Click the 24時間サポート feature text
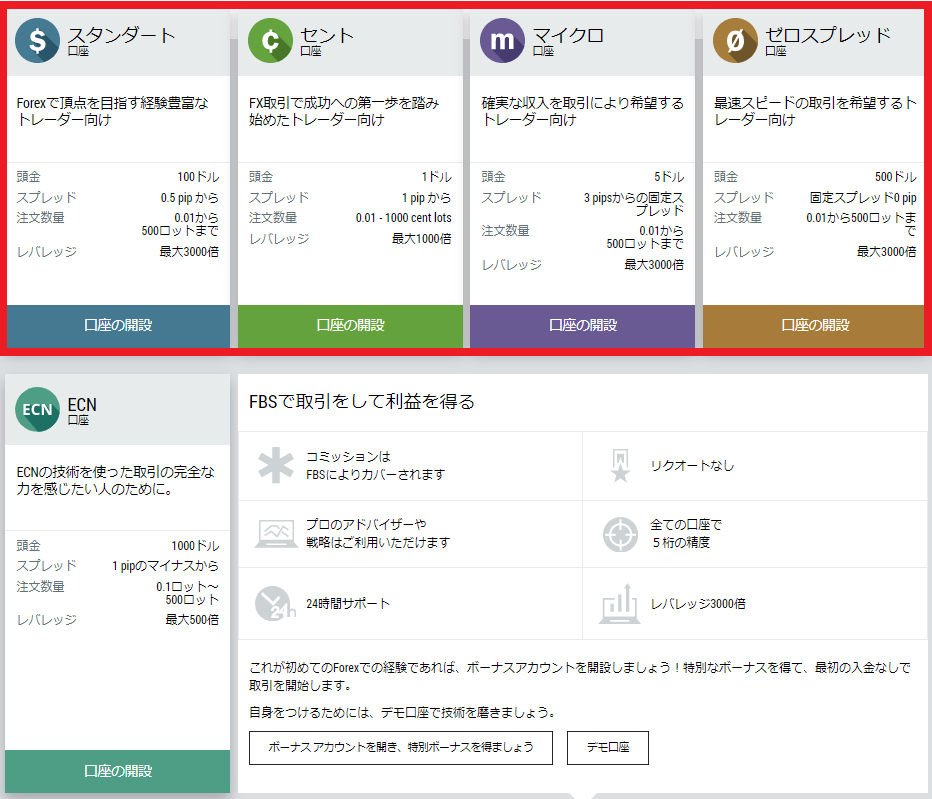932x799 pixels. pos(348,604)
